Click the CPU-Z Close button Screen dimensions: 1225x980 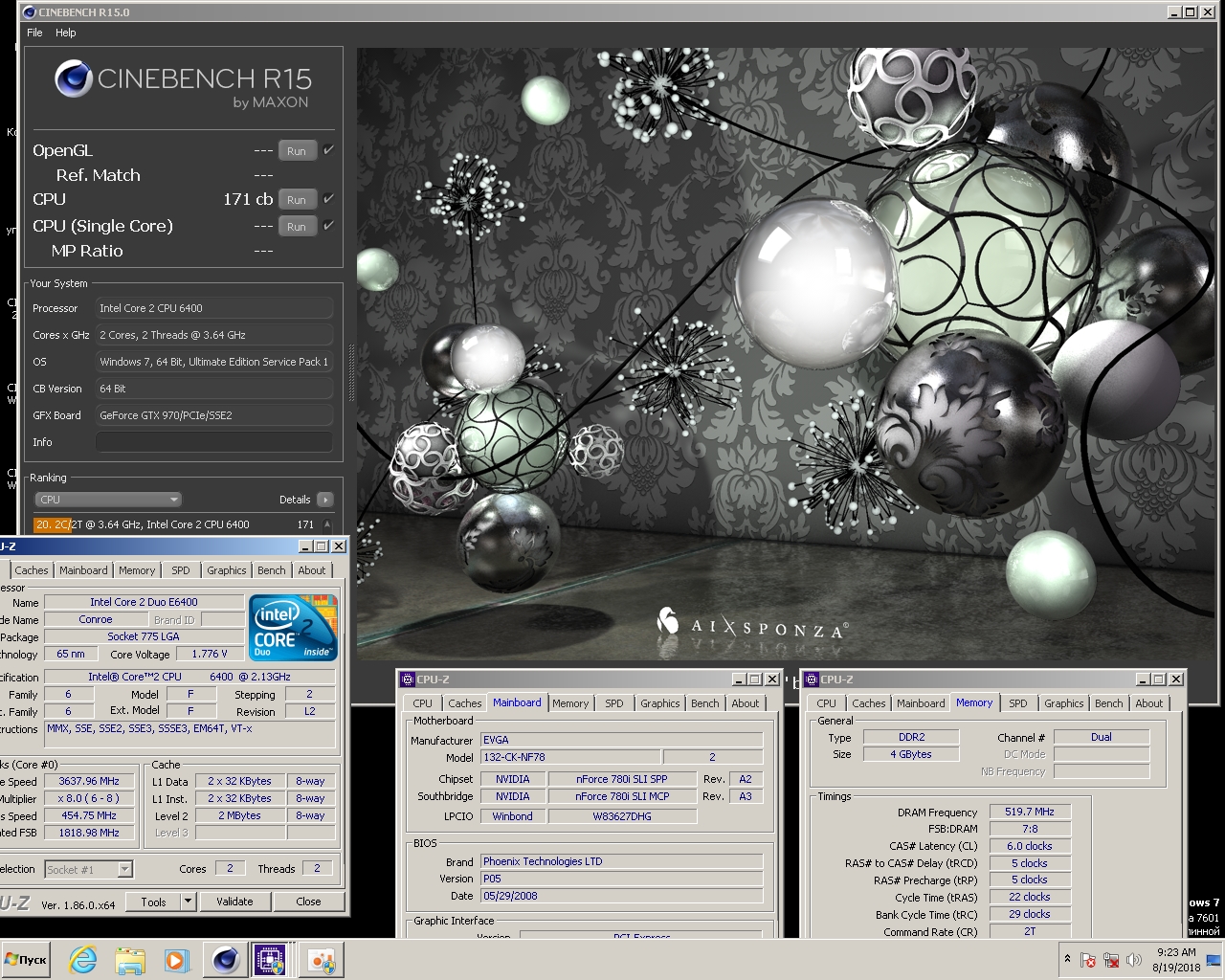[x=308, y=902]
